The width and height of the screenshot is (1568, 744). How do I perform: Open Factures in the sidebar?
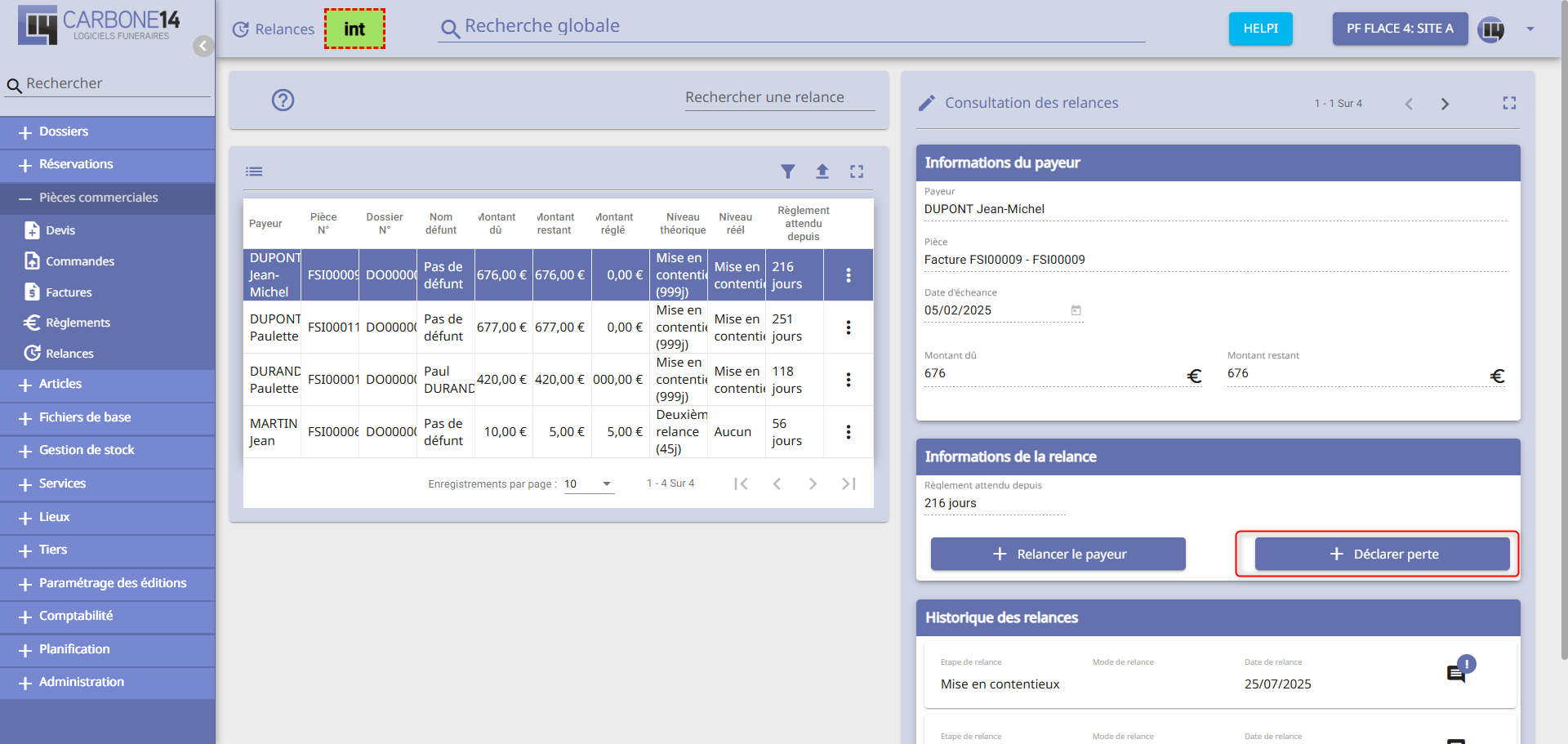[x=69, y=292]
